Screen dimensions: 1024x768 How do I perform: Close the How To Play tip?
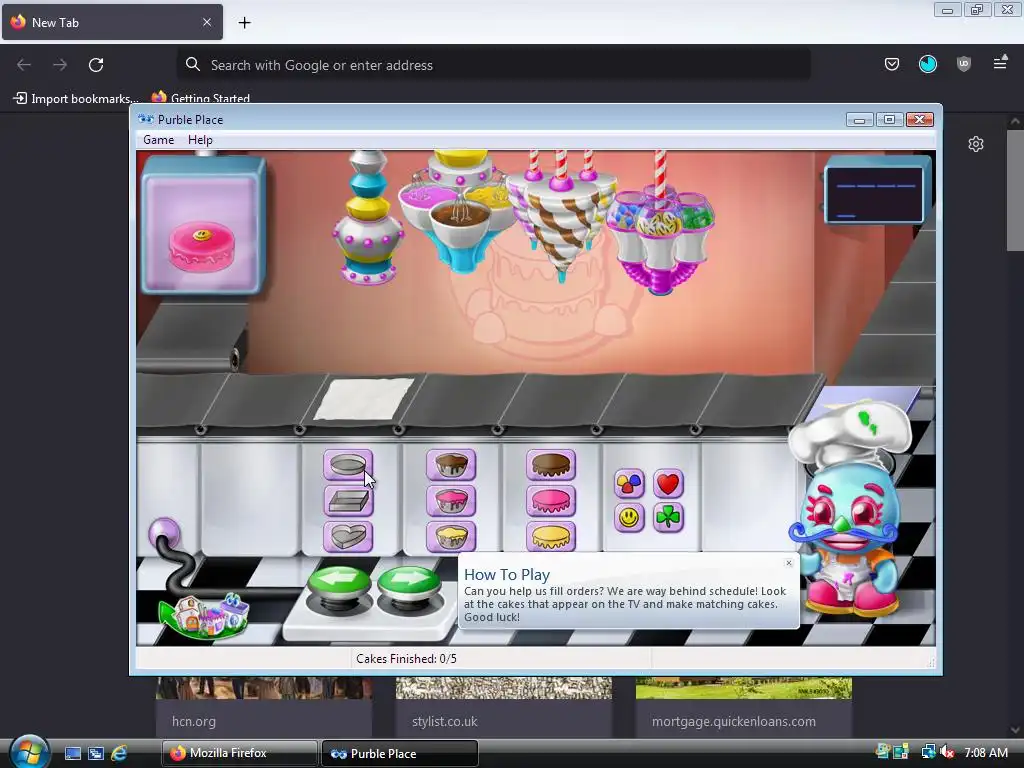(789, 563)
